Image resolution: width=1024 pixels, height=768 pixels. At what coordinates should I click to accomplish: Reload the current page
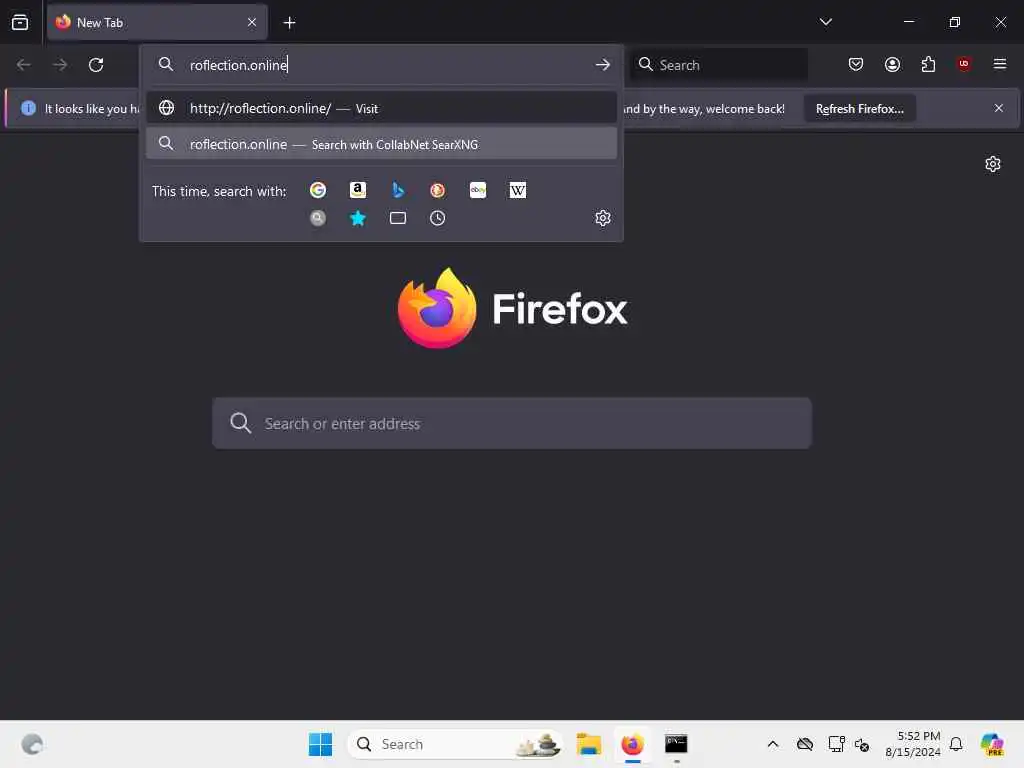coord(96,65)
